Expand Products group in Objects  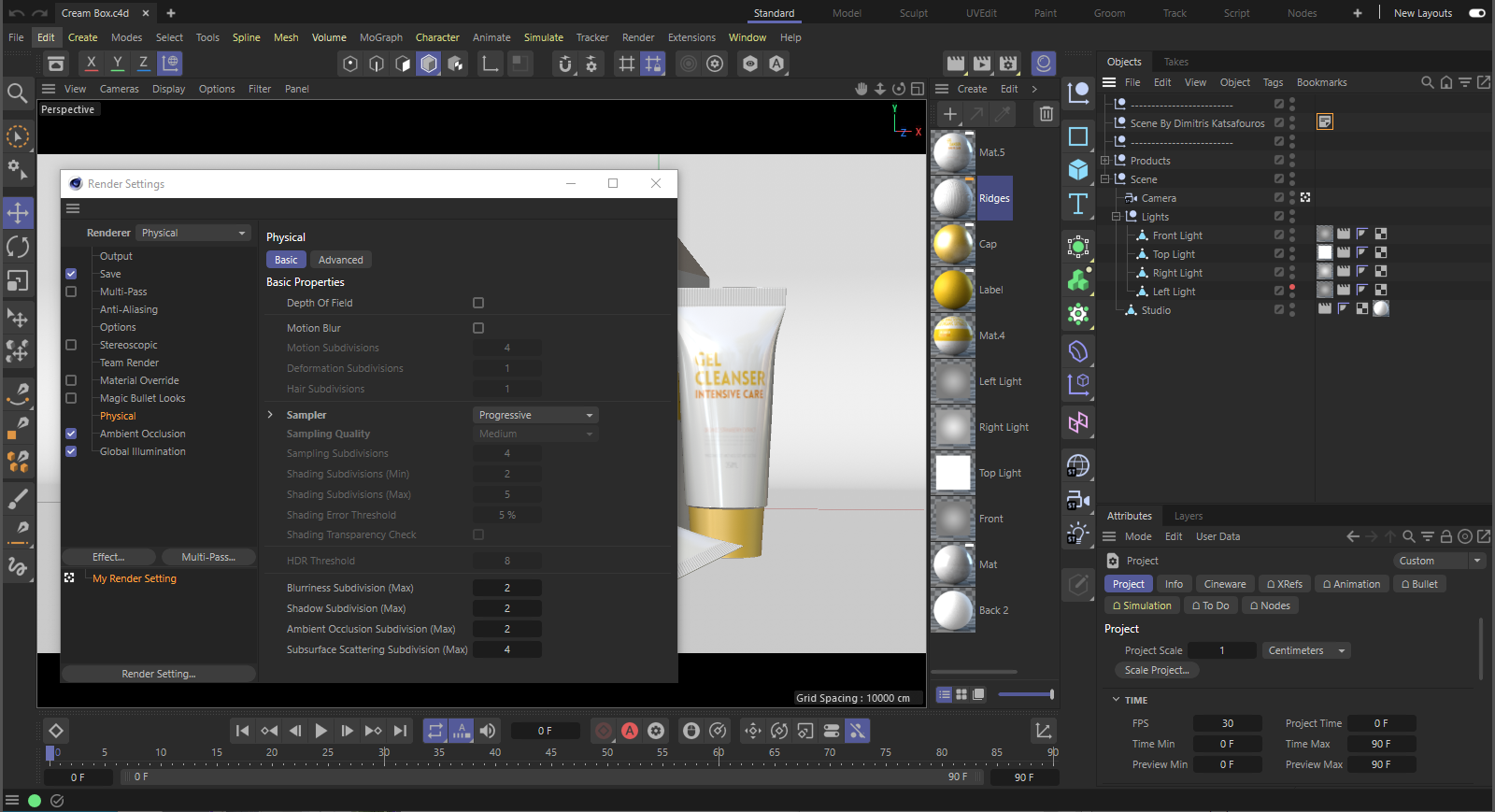tap(1104, 161)
